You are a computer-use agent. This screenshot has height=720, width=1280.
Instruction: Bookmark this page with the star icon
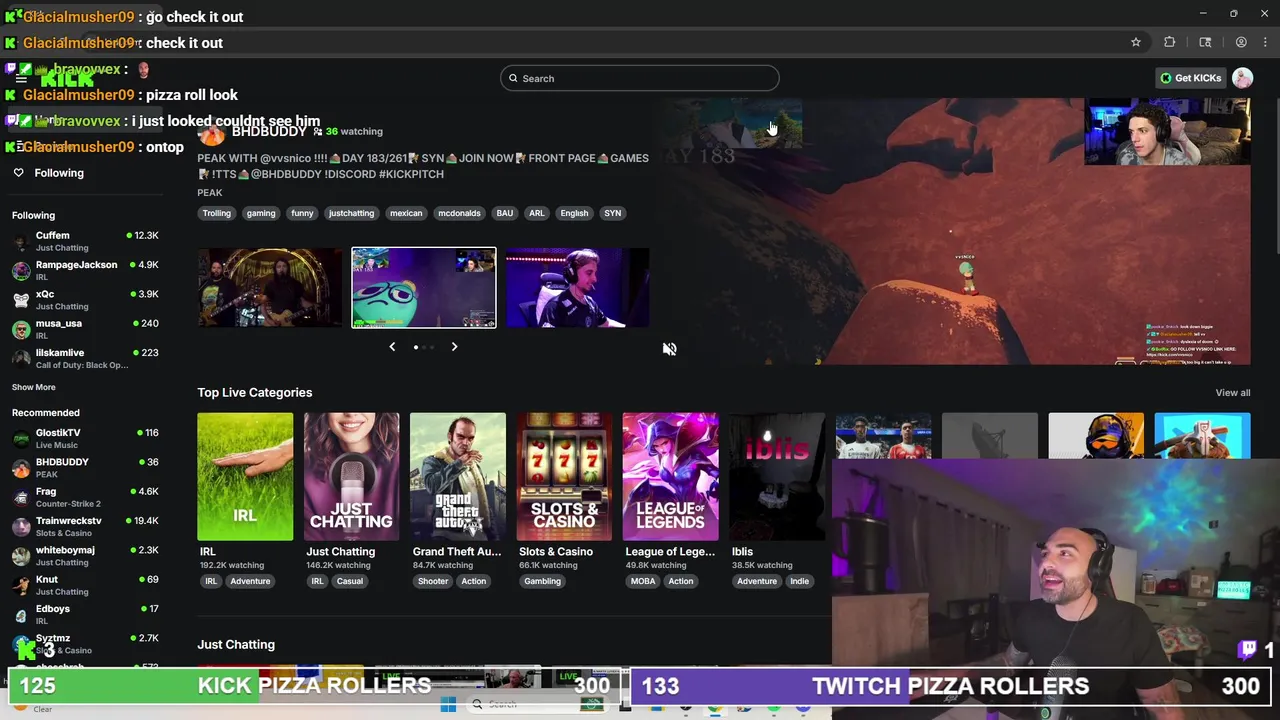[x=1136, y=42]
